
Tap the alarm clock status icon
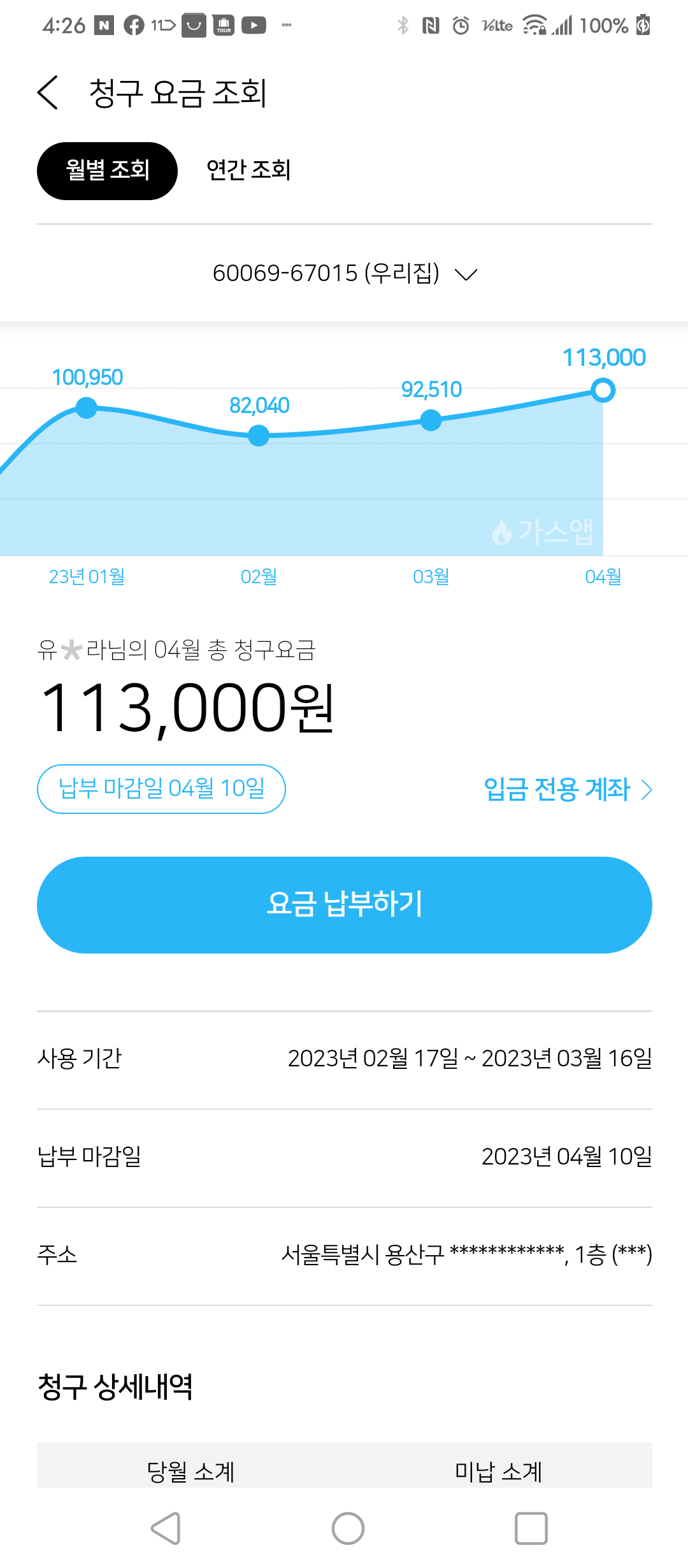tap(461, 25)
